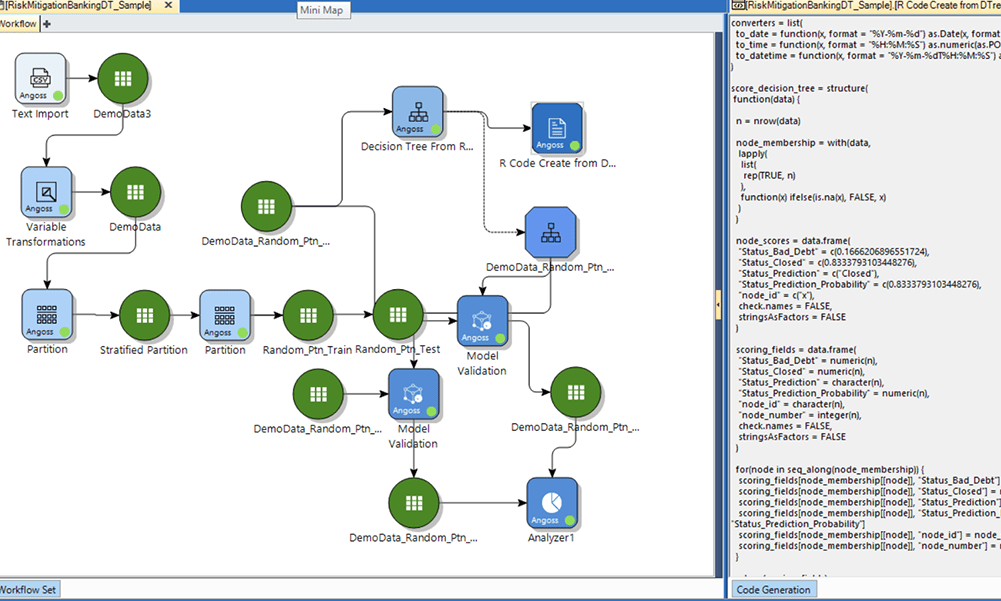Select the Analyzer1 pie chart node
The width and height of the screenshot is (1001, 601).
(552, 503)
